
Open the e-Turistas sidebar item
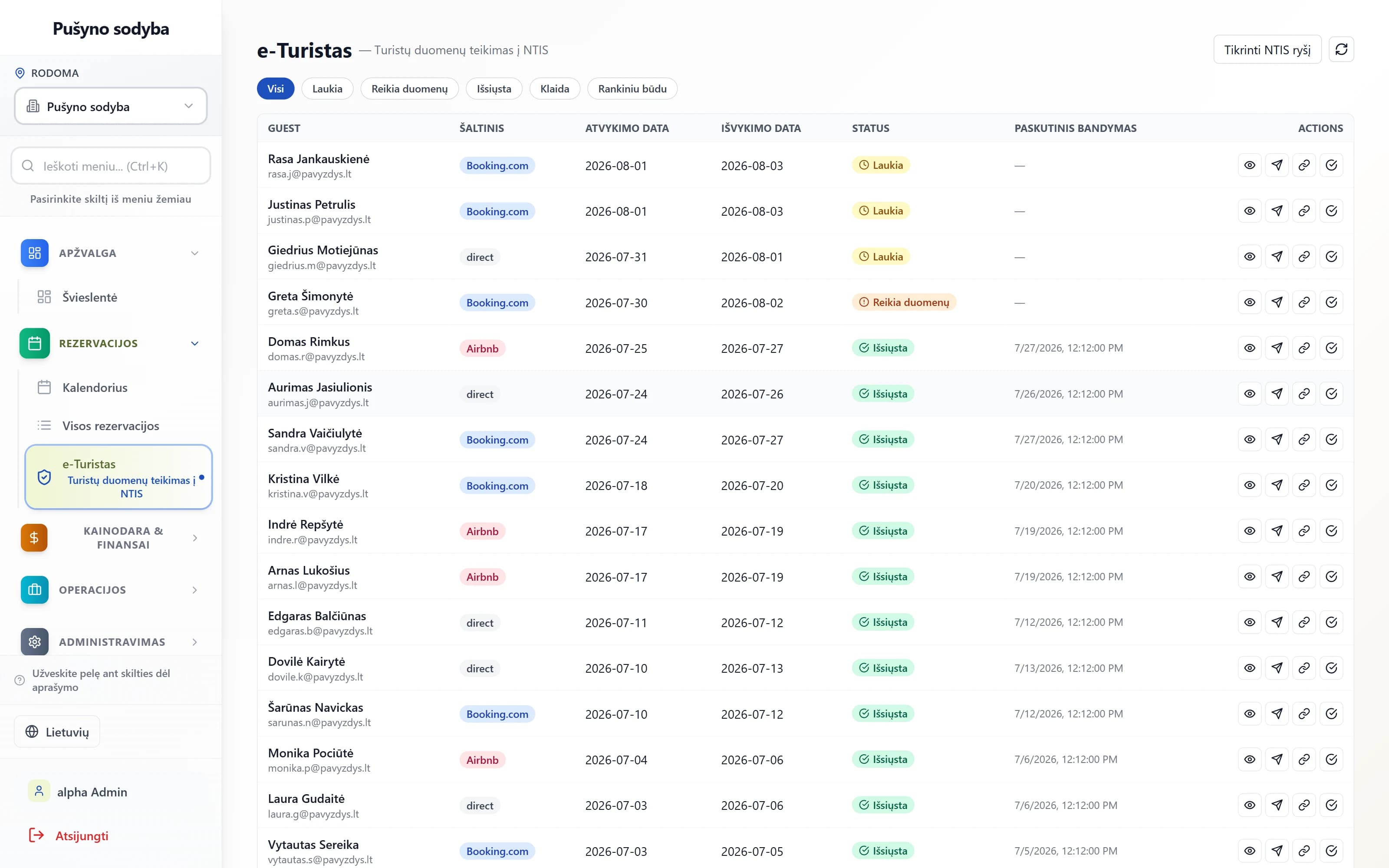119,477
